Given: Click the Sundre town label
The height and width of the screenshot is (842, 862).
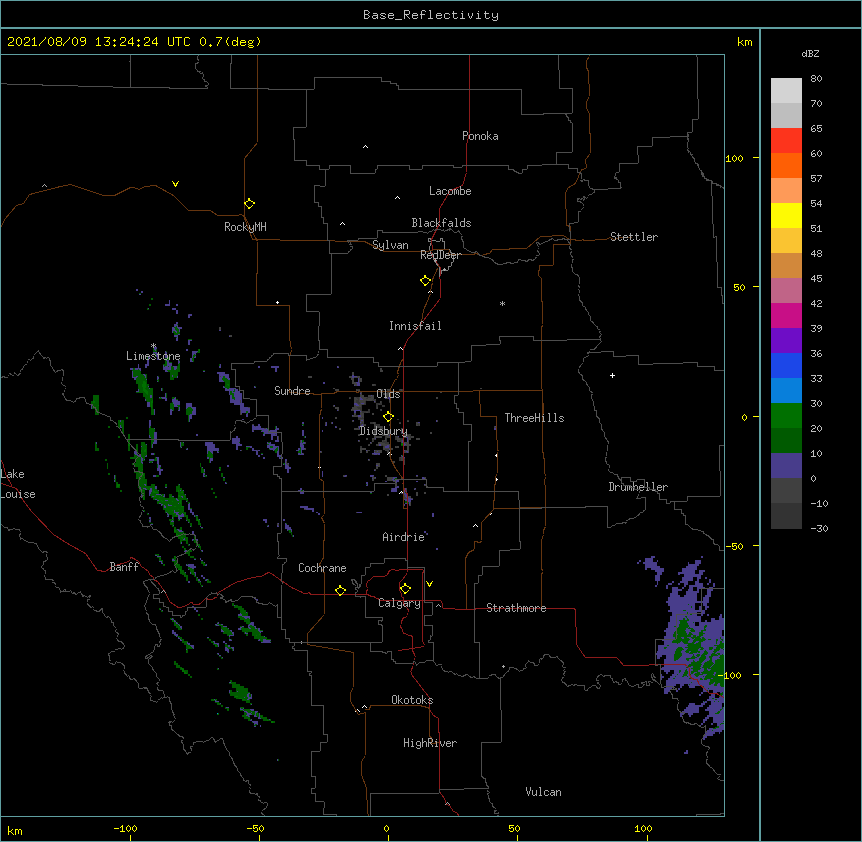Looking at the screenshot, I should click(x=292, y=391).
